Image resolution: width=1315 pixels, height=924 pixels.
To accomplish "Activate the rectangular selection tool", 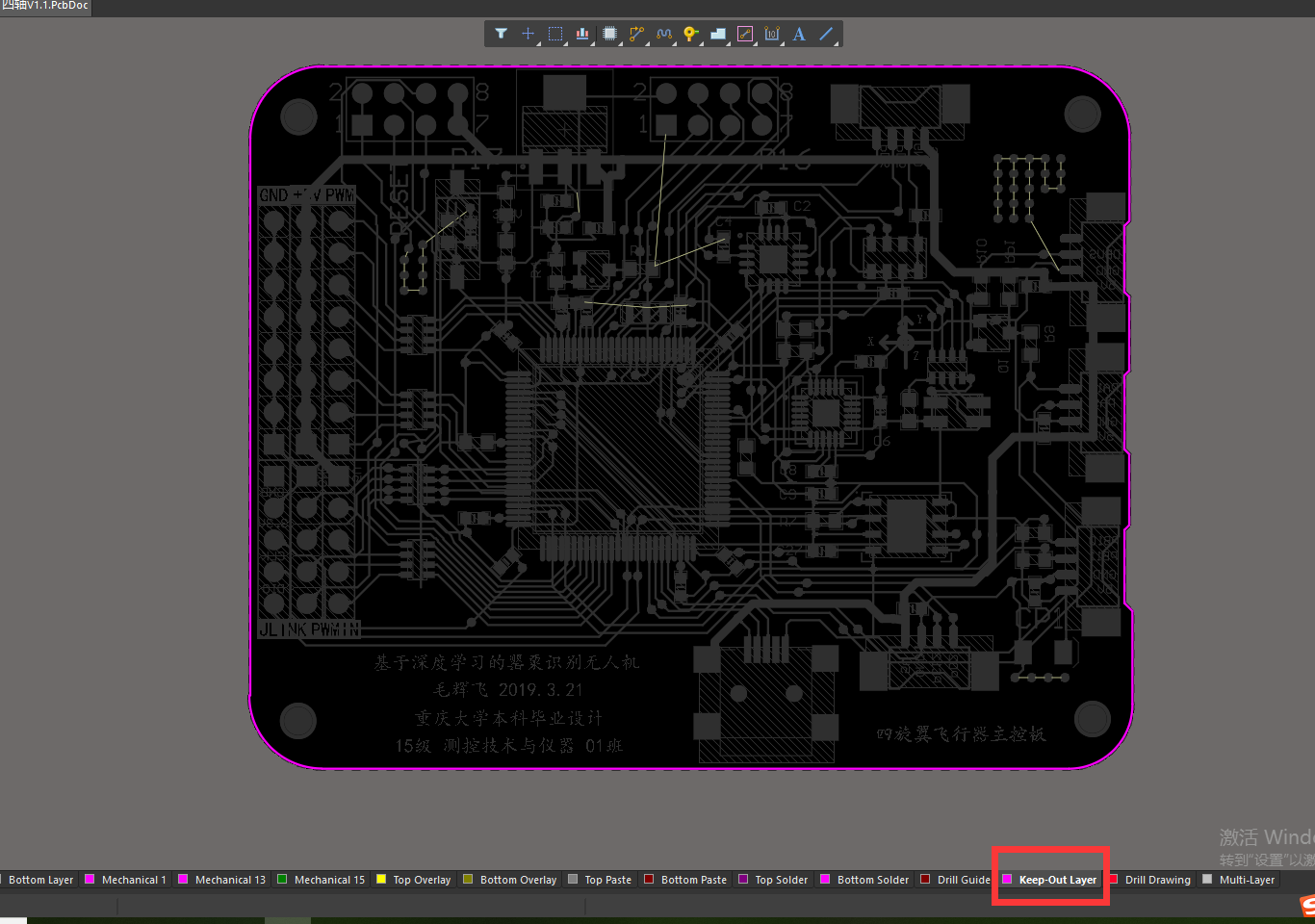I will point(555,34).
